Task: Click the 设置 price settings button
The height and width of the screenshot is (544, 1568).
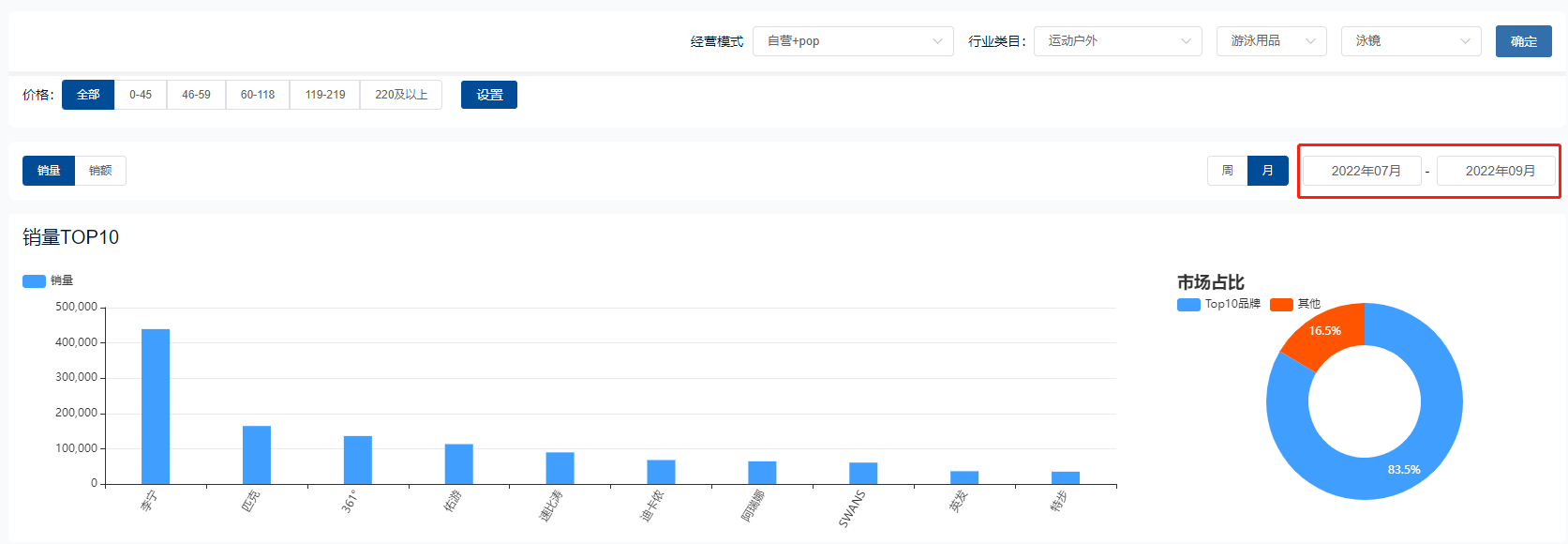Action: (x=488, y=95)
